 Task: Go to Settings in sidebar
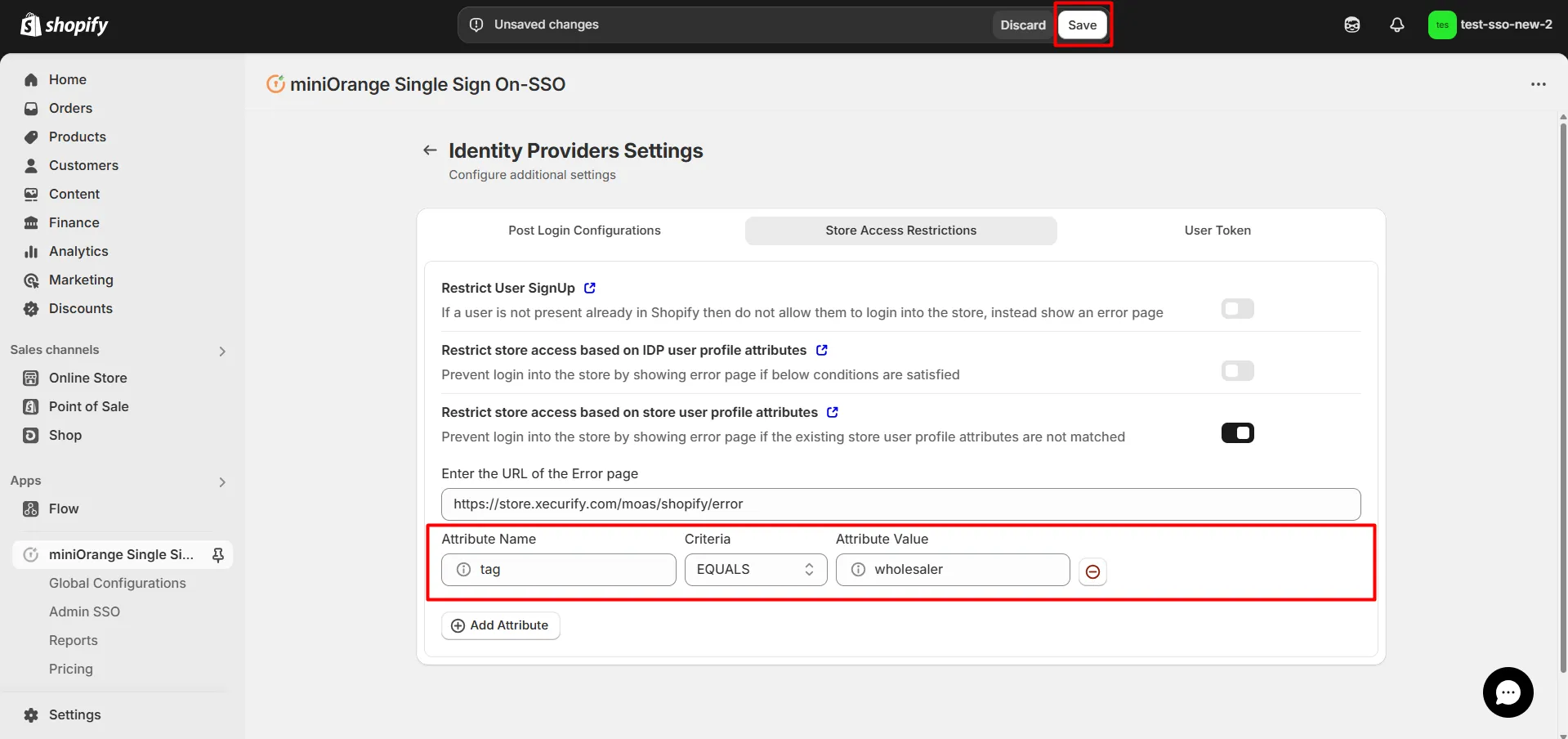[74, 714]
